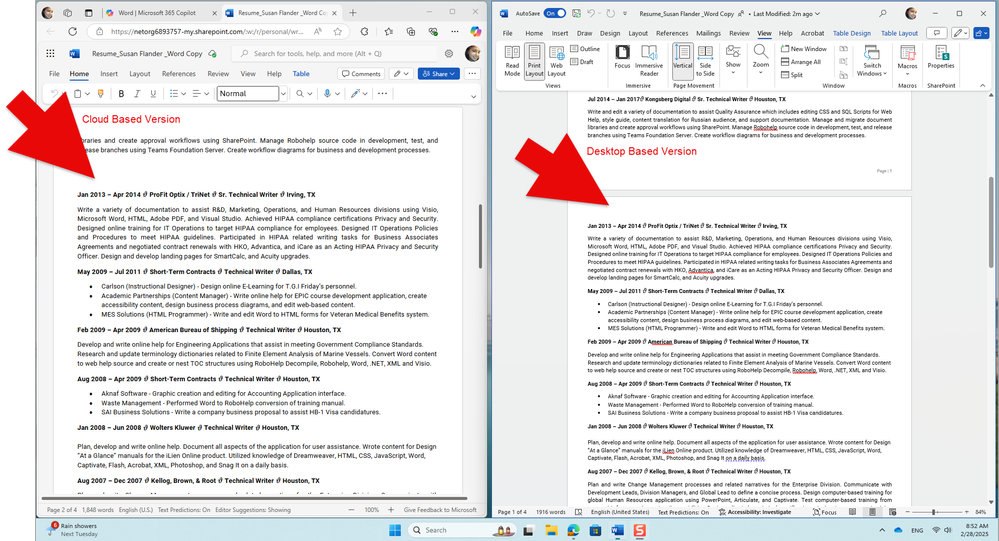Open settings gear in Word online header
999x541 pixels.
(449, 54)
